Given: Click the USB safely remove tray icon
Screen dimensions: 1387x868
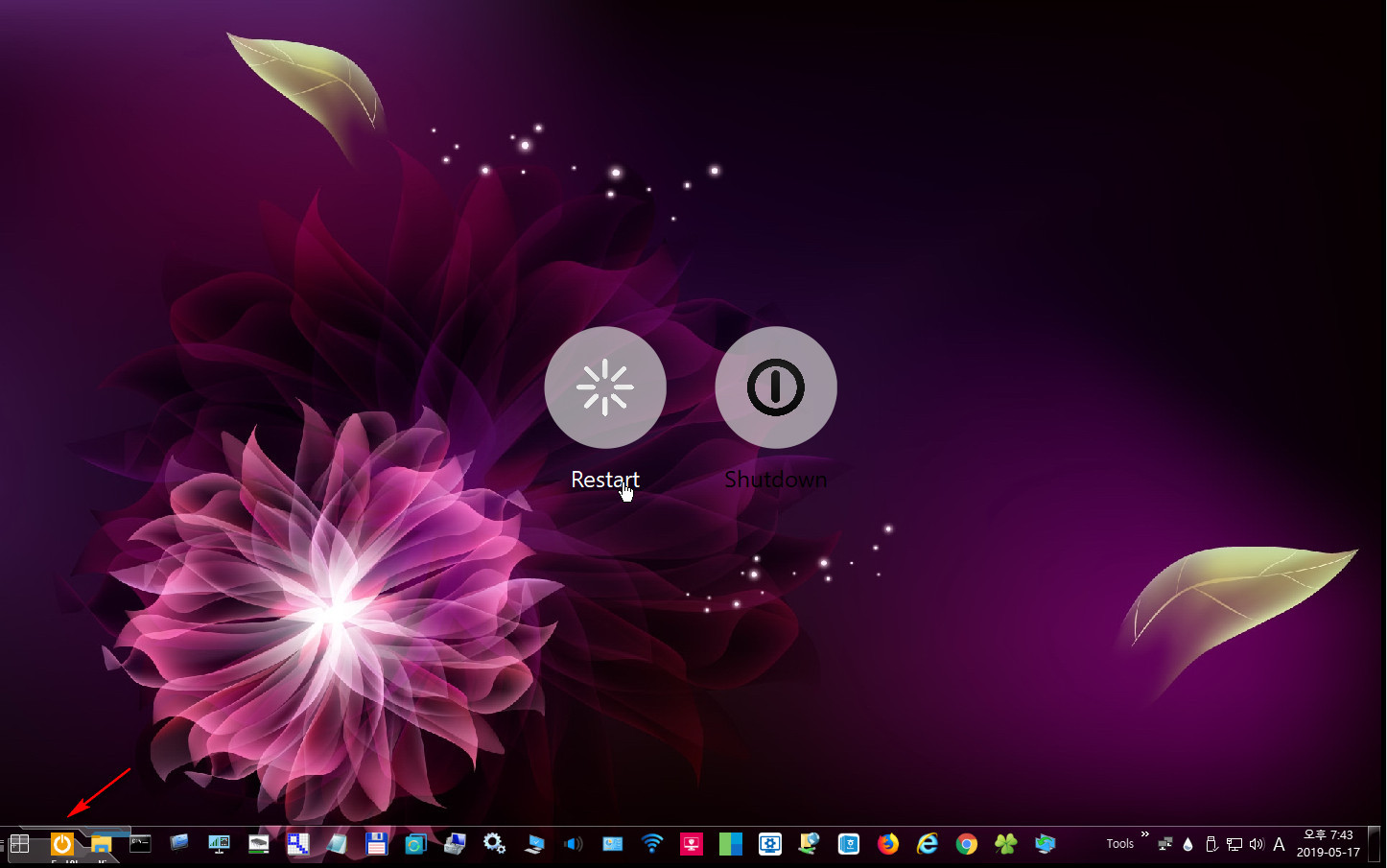Looking at the screenshot, I should coord(1211,845).
